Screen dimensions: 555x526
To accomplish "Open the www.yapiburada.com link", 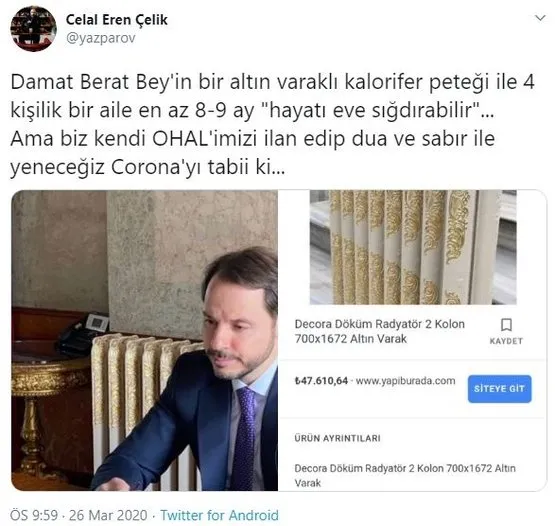I will [405, 381].
